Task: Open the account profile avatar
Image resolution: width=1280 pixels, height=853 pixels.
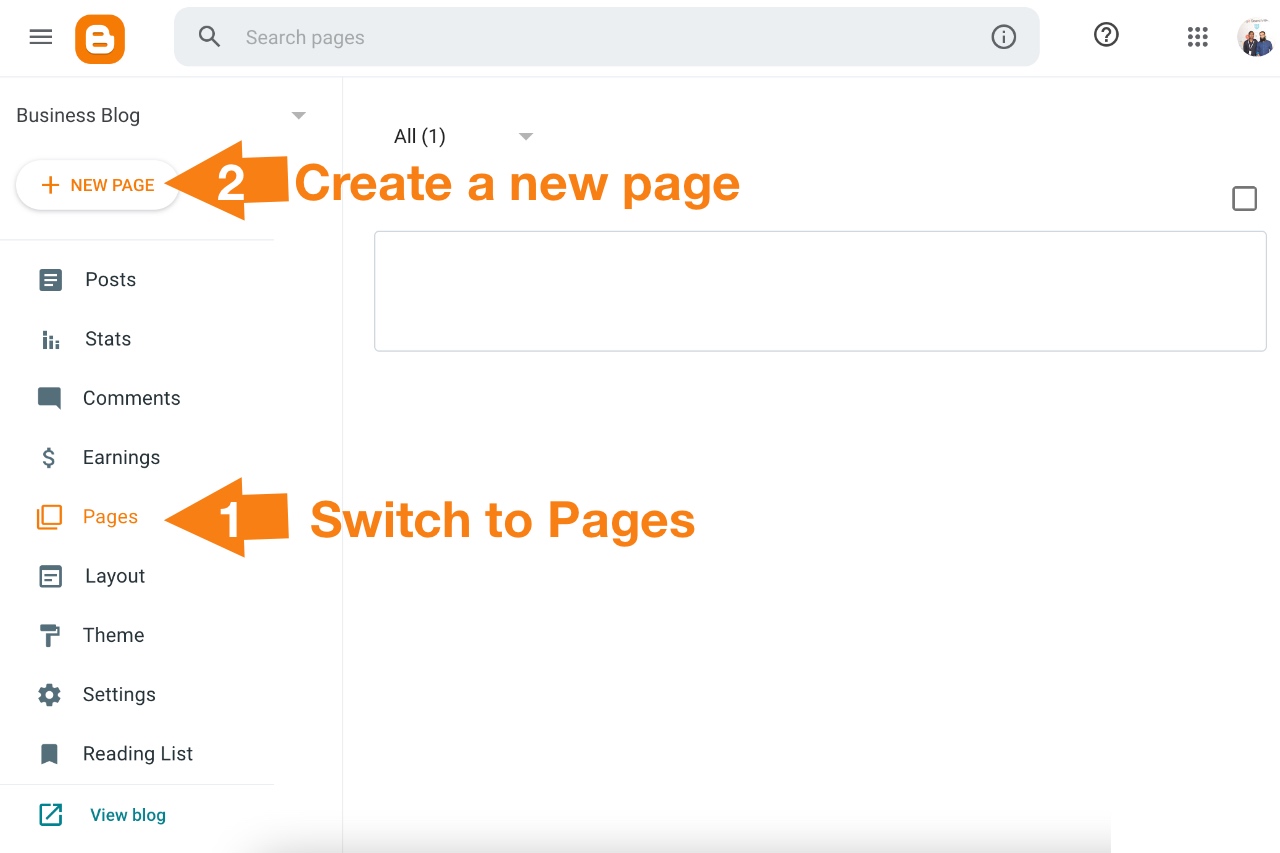Action: (1256, 37)
